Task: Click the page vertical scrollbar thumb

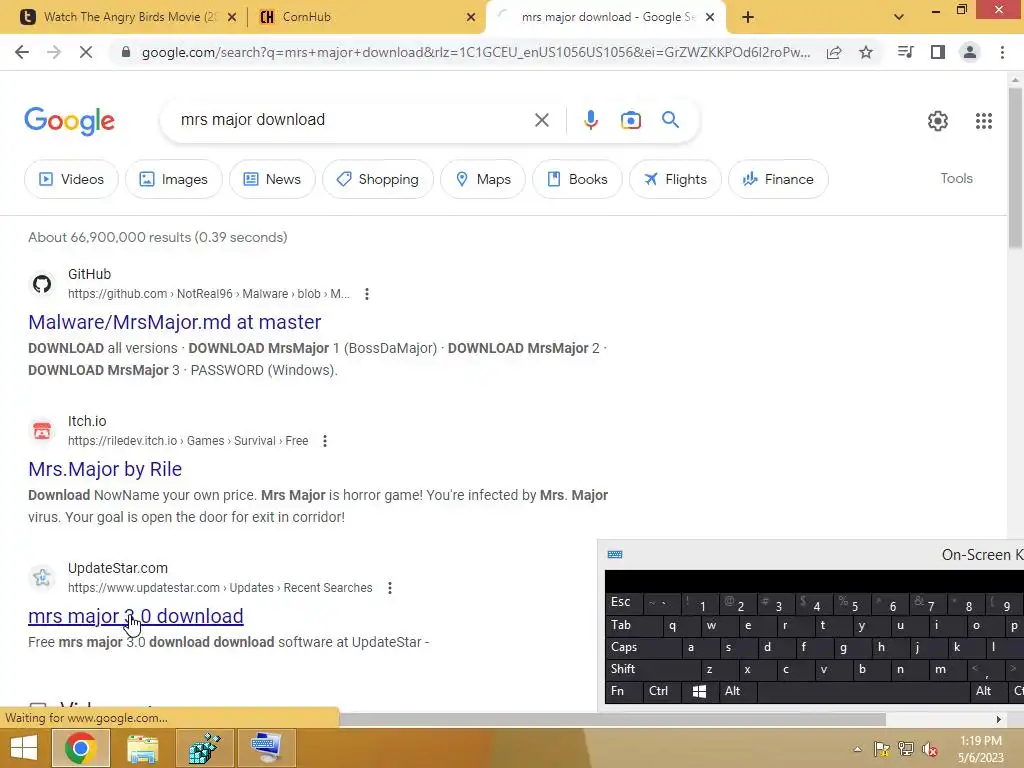Action: (1015, 167)
